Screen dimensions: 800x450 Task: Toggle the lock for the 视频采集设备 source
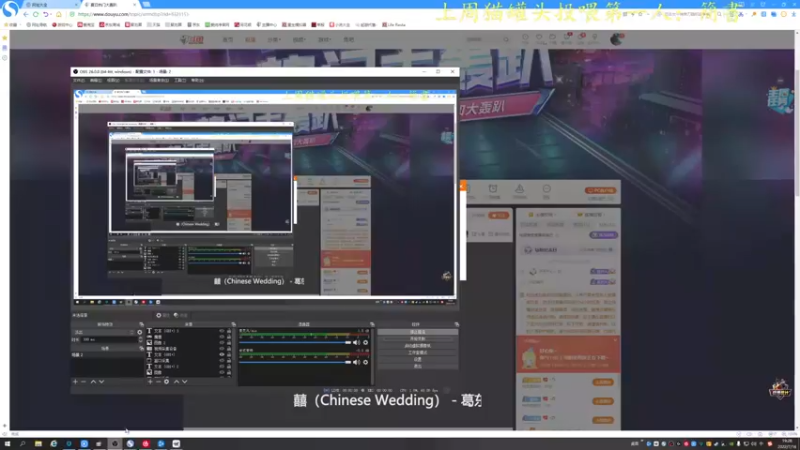[x=229, y=348]
